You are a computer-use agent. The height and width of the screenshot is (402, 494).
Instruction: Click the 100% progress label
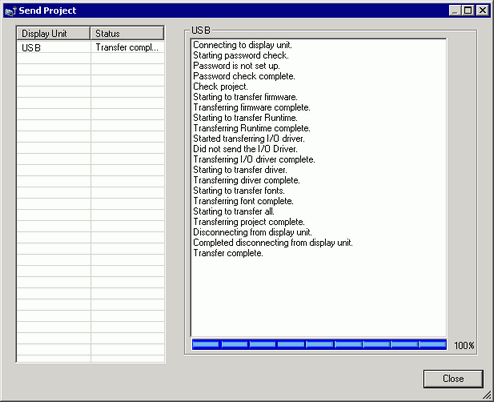464,346
